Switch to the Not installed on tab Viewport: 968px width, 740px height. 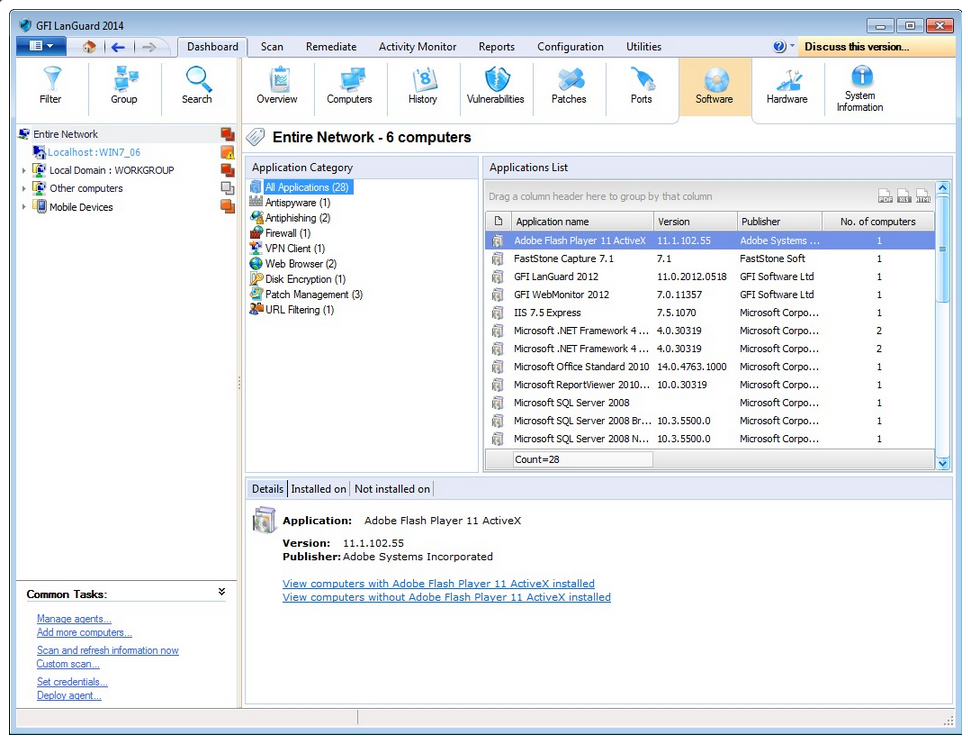392,489
